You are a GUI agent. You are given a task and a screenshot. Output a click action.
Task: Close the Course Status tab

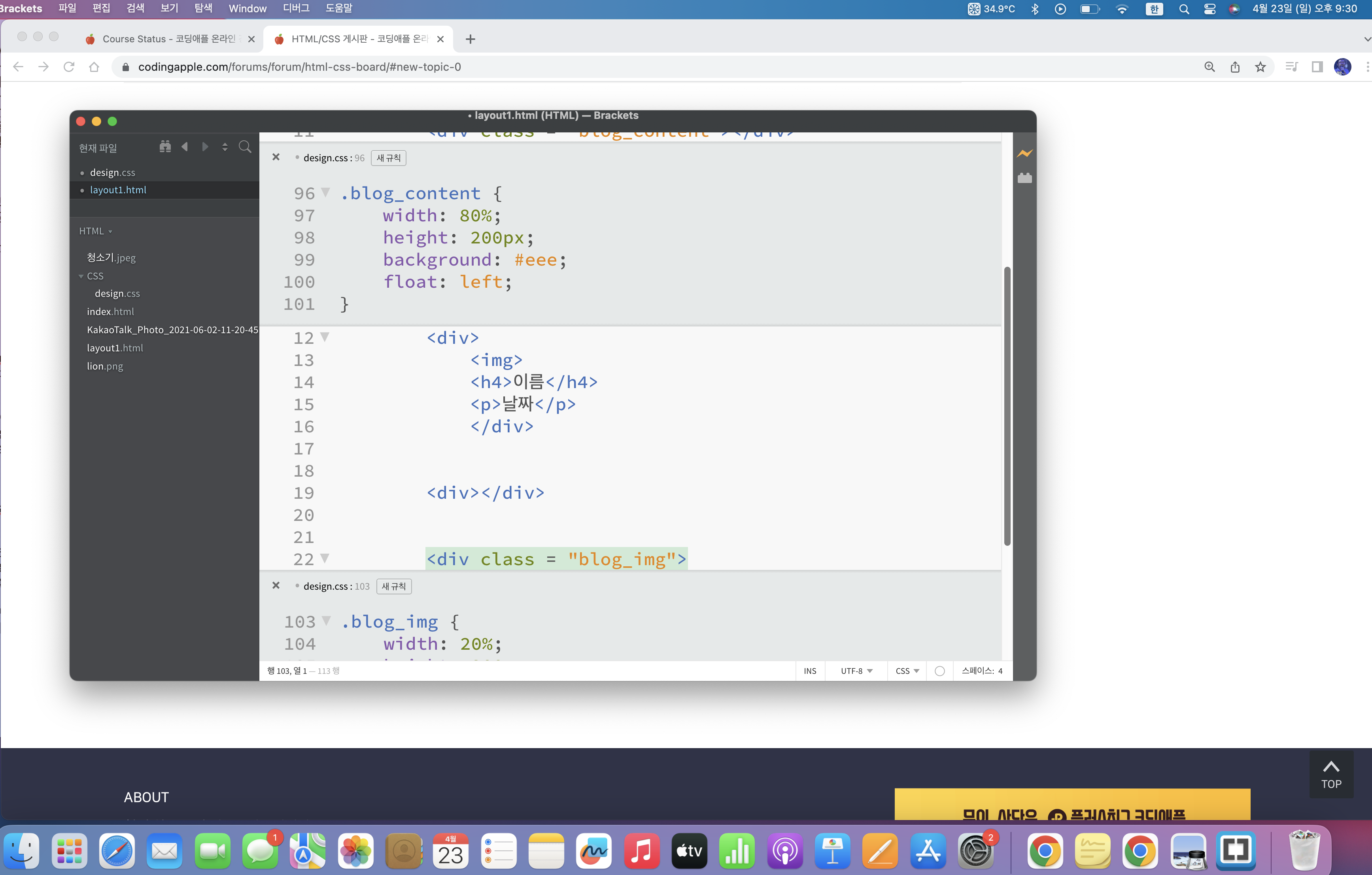coord(251,39)
